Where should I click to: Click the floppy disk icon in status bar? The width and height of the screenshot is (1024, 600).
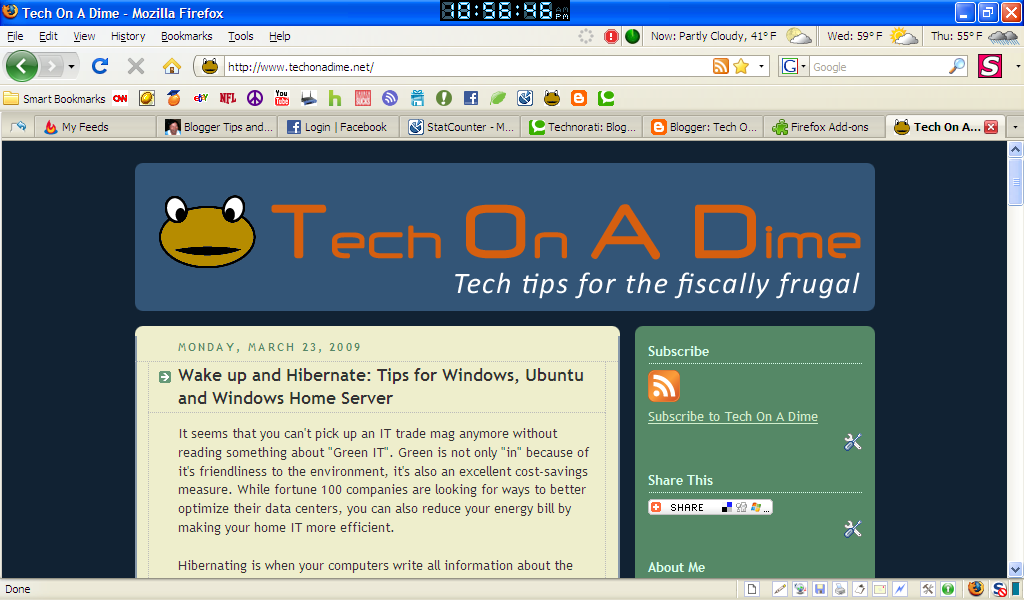tap(820, 589)
